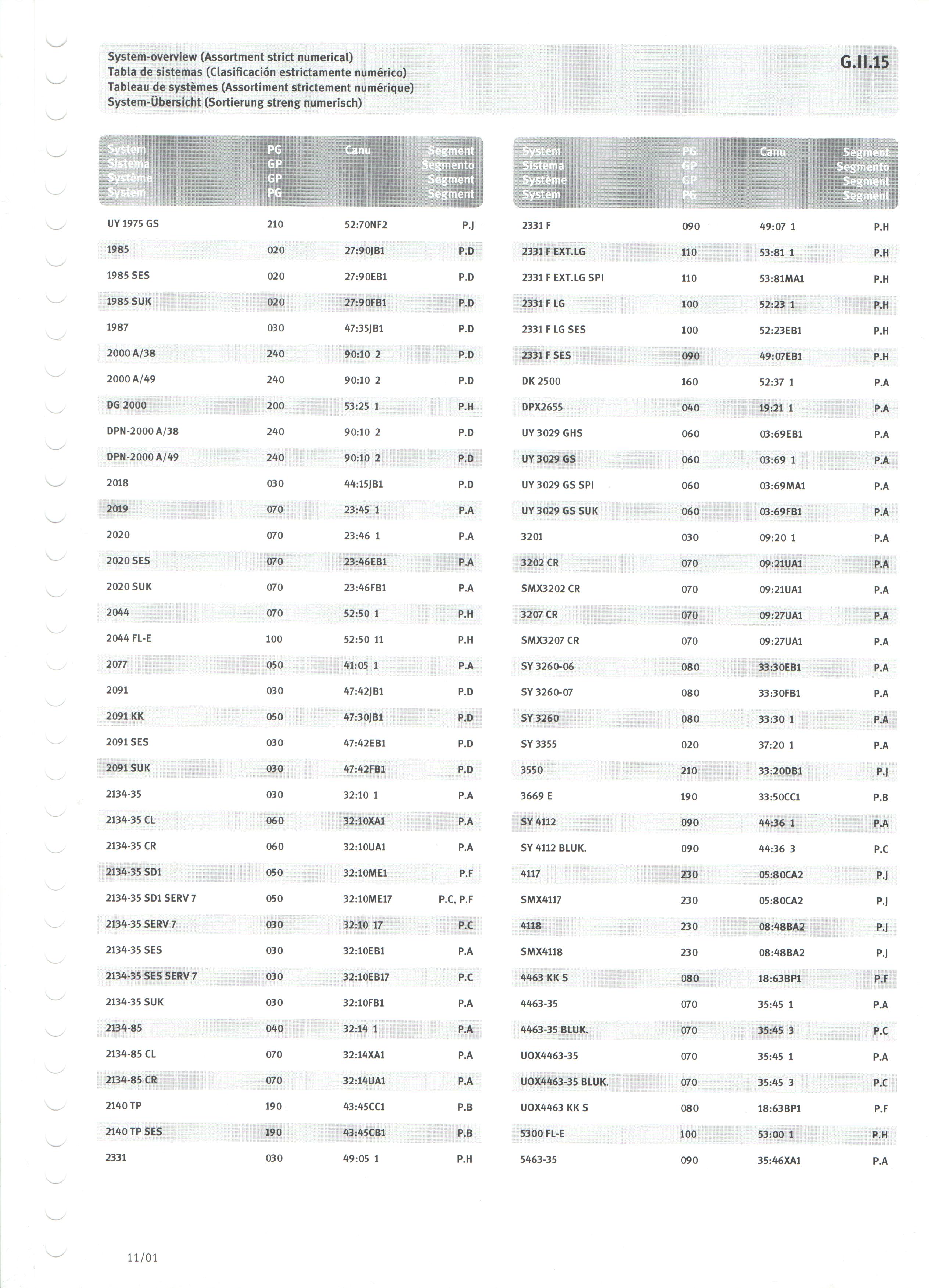Select the UY 1975 GS system row
Viewport: 937px width, 1288px height.
click(290, 224)
